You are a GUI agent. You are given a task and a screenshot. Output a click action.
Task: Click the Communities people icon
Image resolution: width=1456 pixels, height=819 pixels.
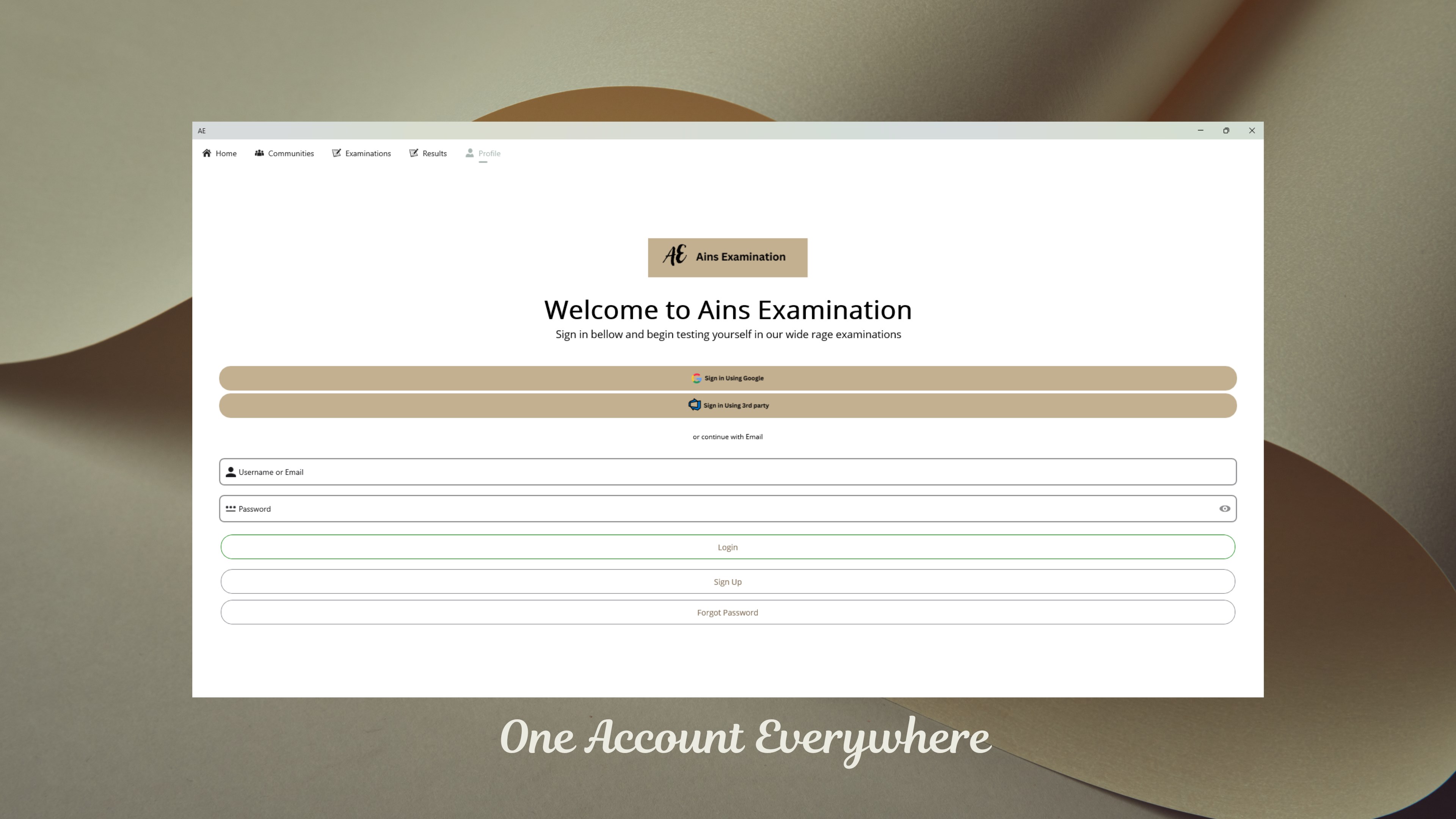259,153
